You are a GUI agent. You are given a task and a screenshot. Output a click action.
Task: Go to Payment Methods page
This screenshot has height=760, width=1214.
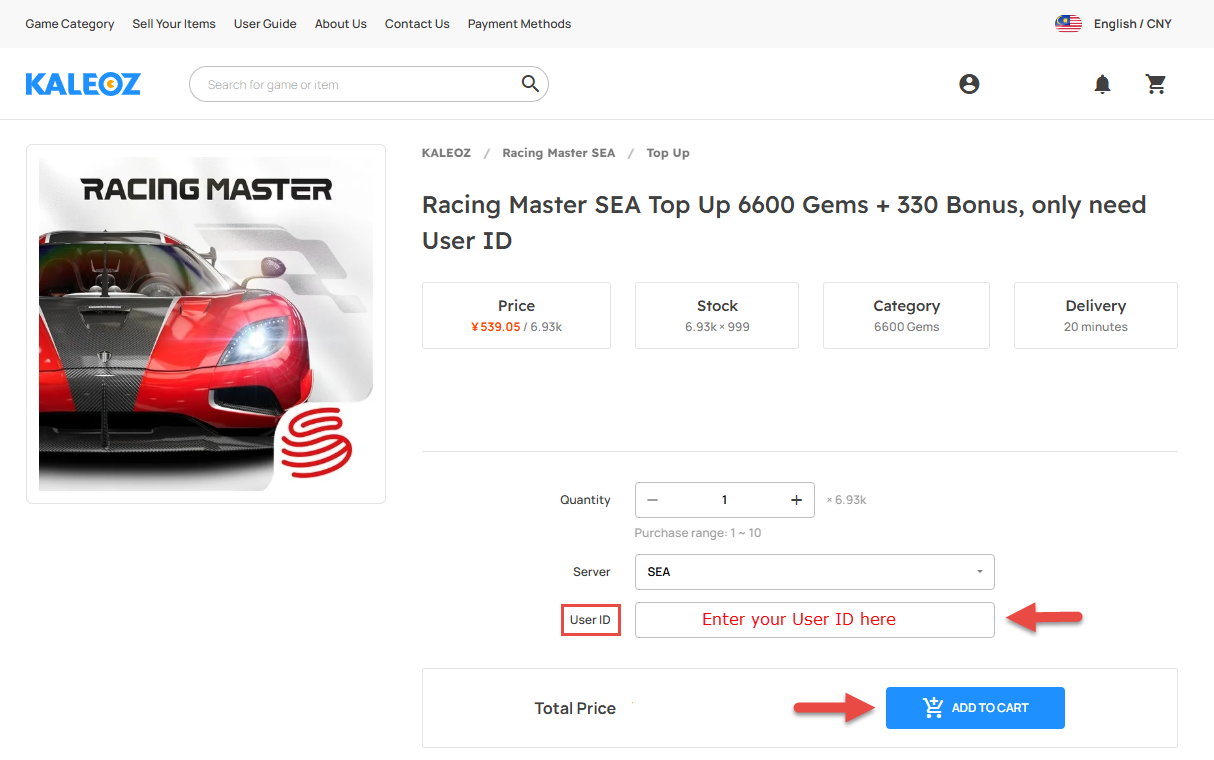coord(519,24)
